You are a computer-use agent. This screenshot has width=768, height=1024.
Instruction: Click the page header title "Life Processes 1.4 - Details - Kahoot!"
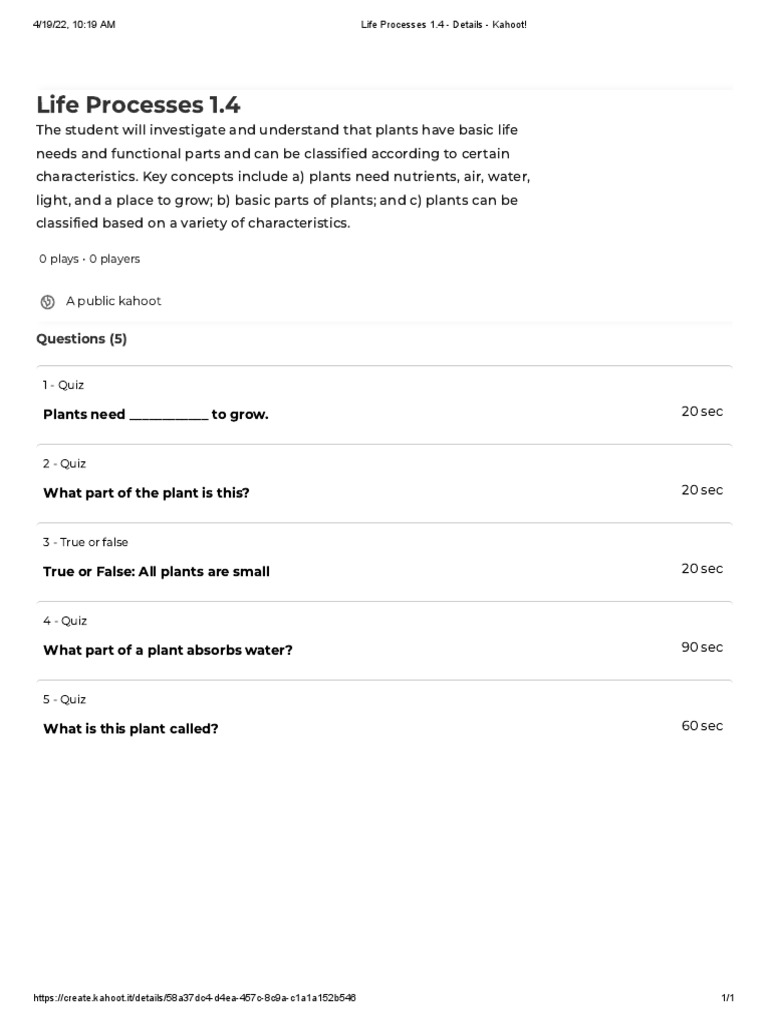click(443, 25)
